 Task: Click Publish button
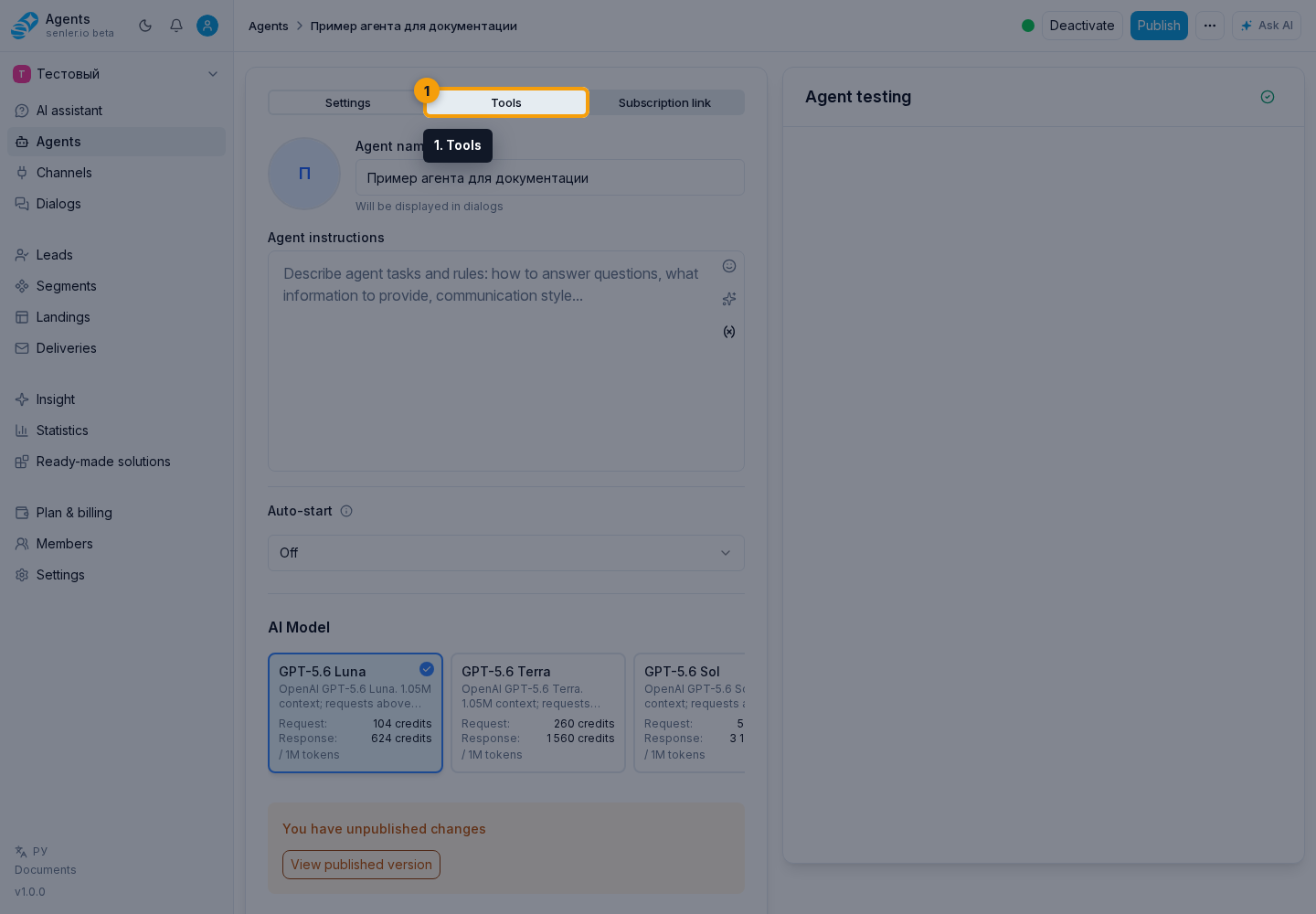pos(1159,26)
